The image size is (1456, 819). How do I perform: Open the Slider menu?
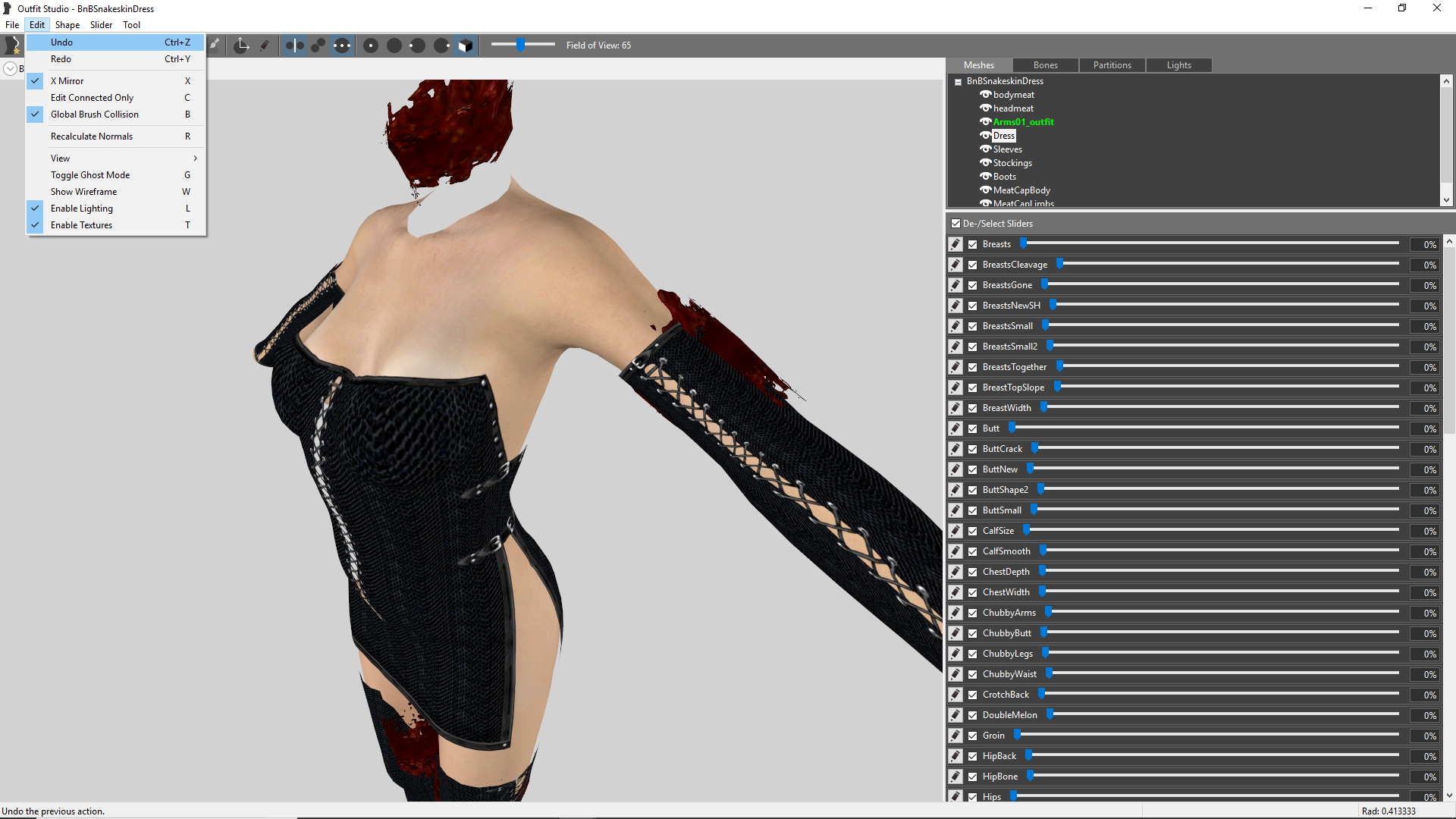tap(101, 25)
